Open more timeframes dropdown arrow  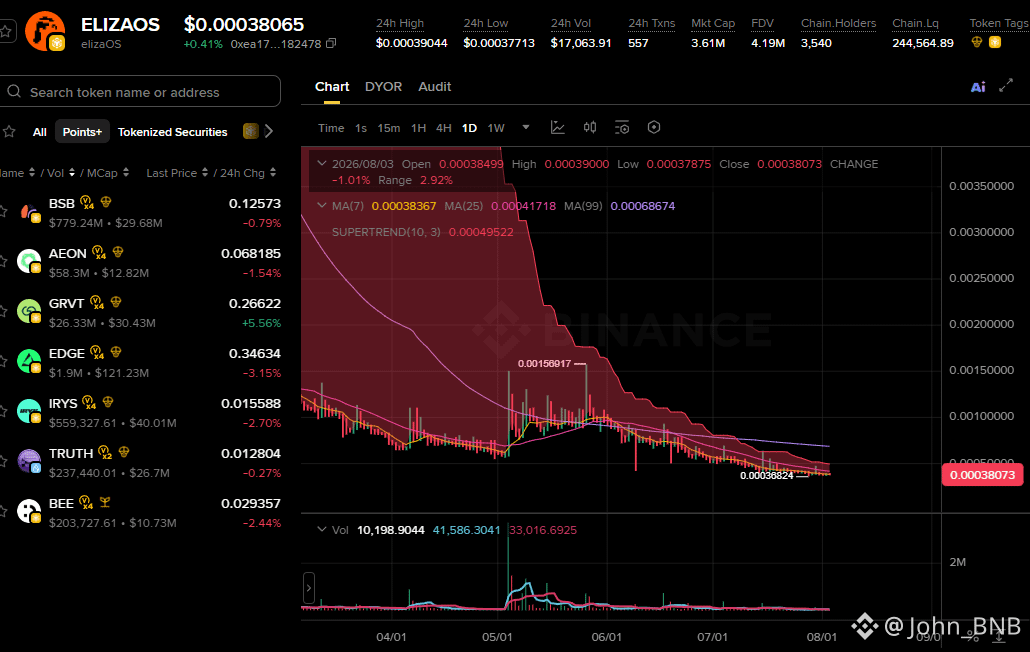(x=526, y=127)
